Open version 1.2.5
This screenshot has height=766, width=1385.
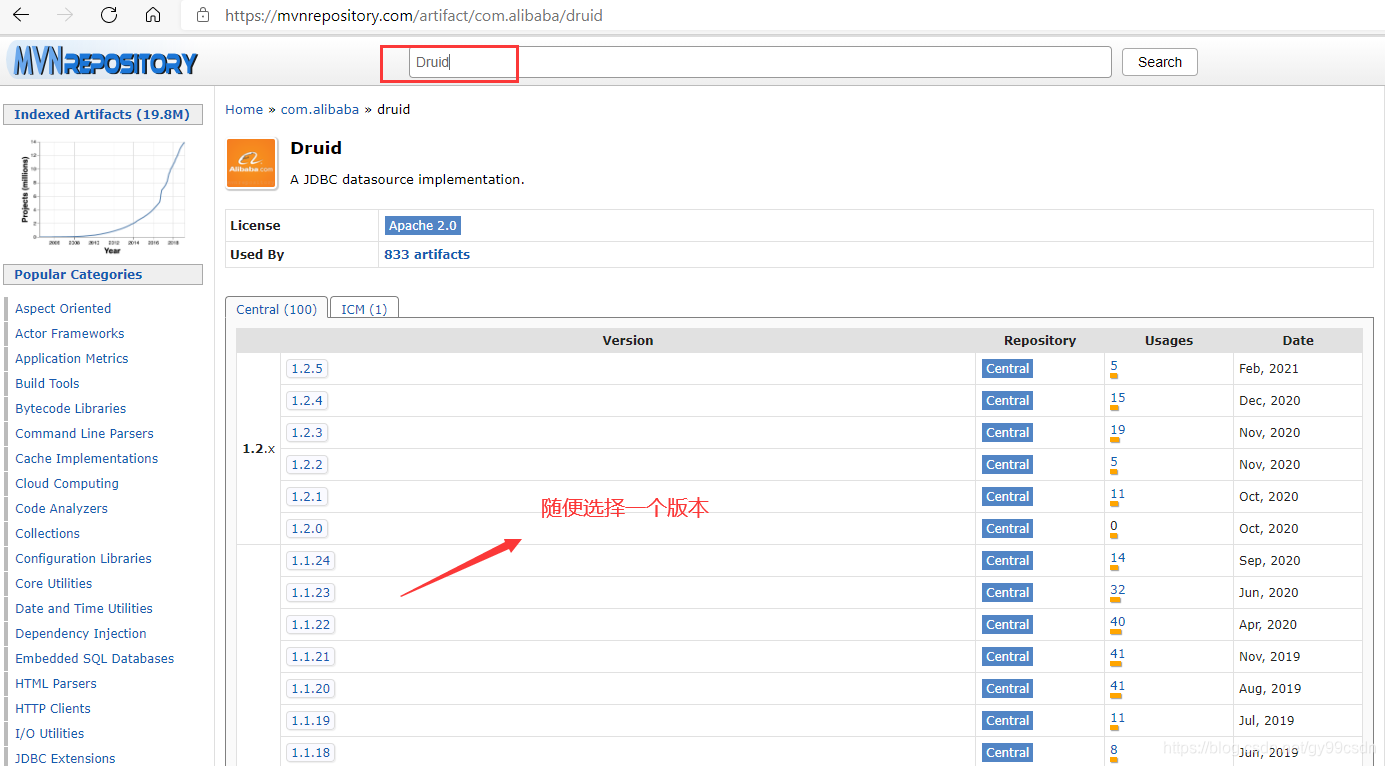pyautogui.click(x=307, y=369)
